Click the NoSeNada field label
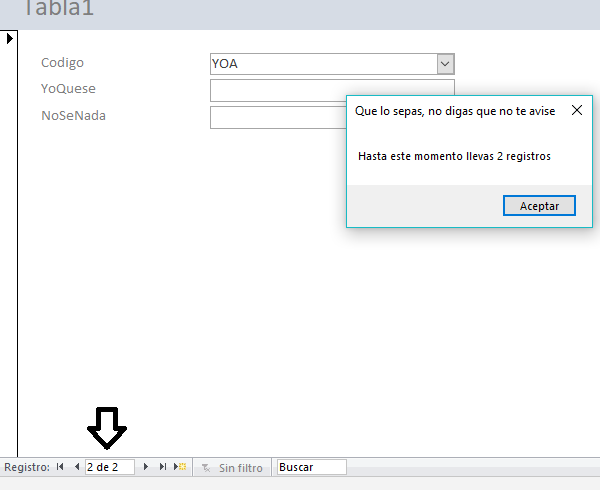The width and height of the screenshot is (600, 490). tap(73, 115)
